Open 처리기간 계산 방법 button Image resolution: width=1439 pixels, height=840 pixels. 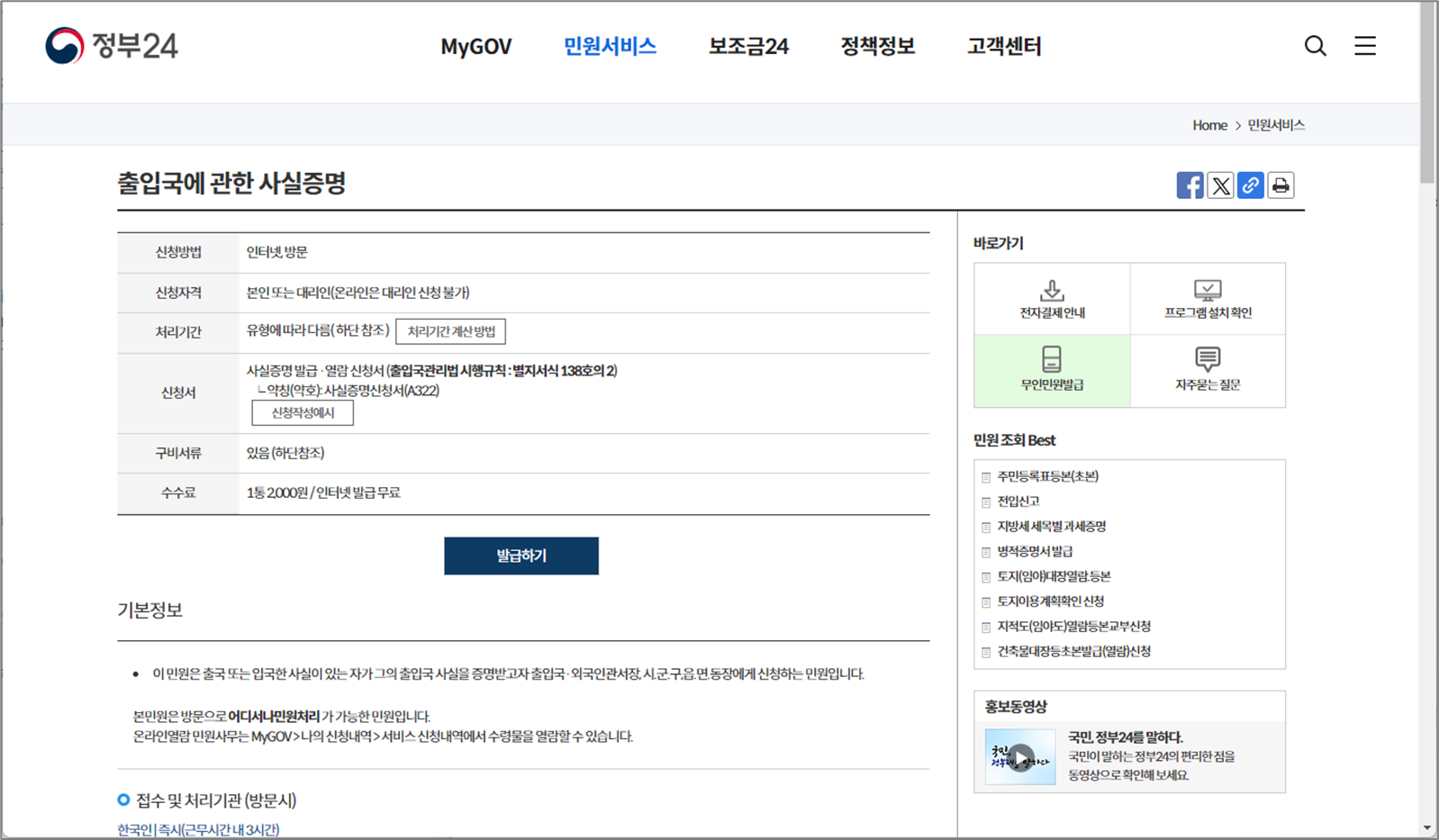click(451, 331)
